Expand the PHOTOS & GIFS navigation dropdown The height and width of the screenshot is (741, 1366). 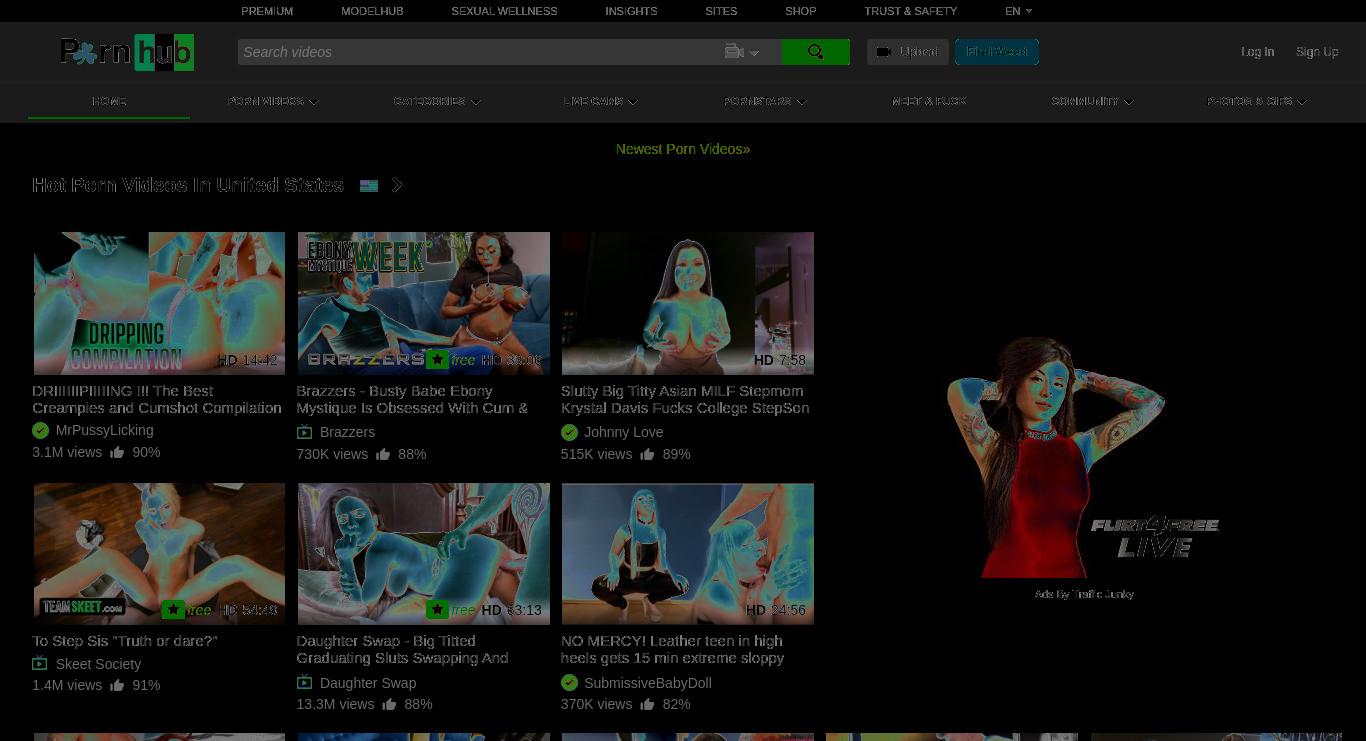[x=1257, y=101]
